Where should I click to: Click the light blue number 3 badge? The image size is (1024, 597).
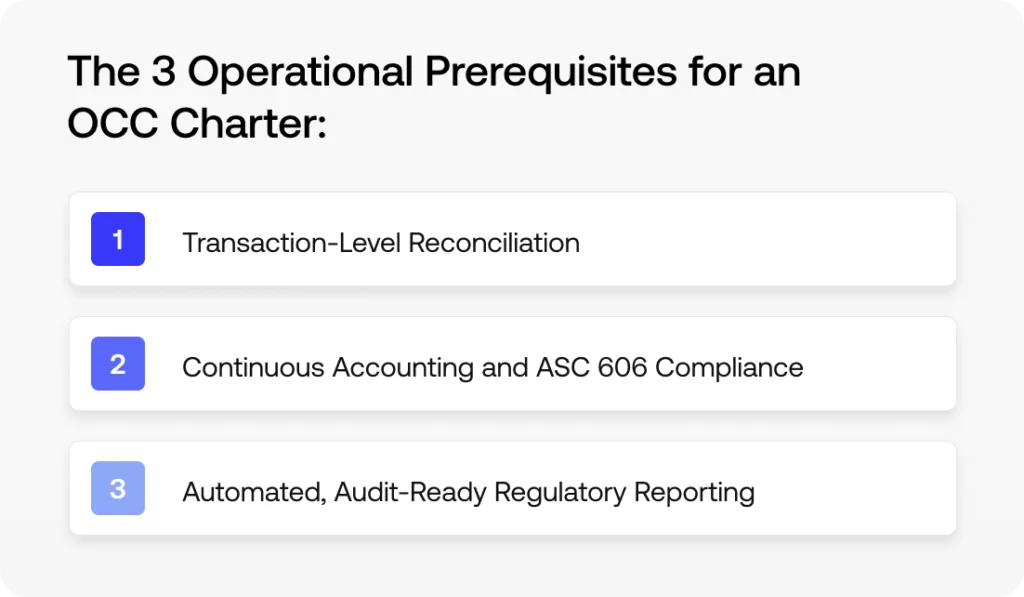pyautogui.click(x=118, y=488)
